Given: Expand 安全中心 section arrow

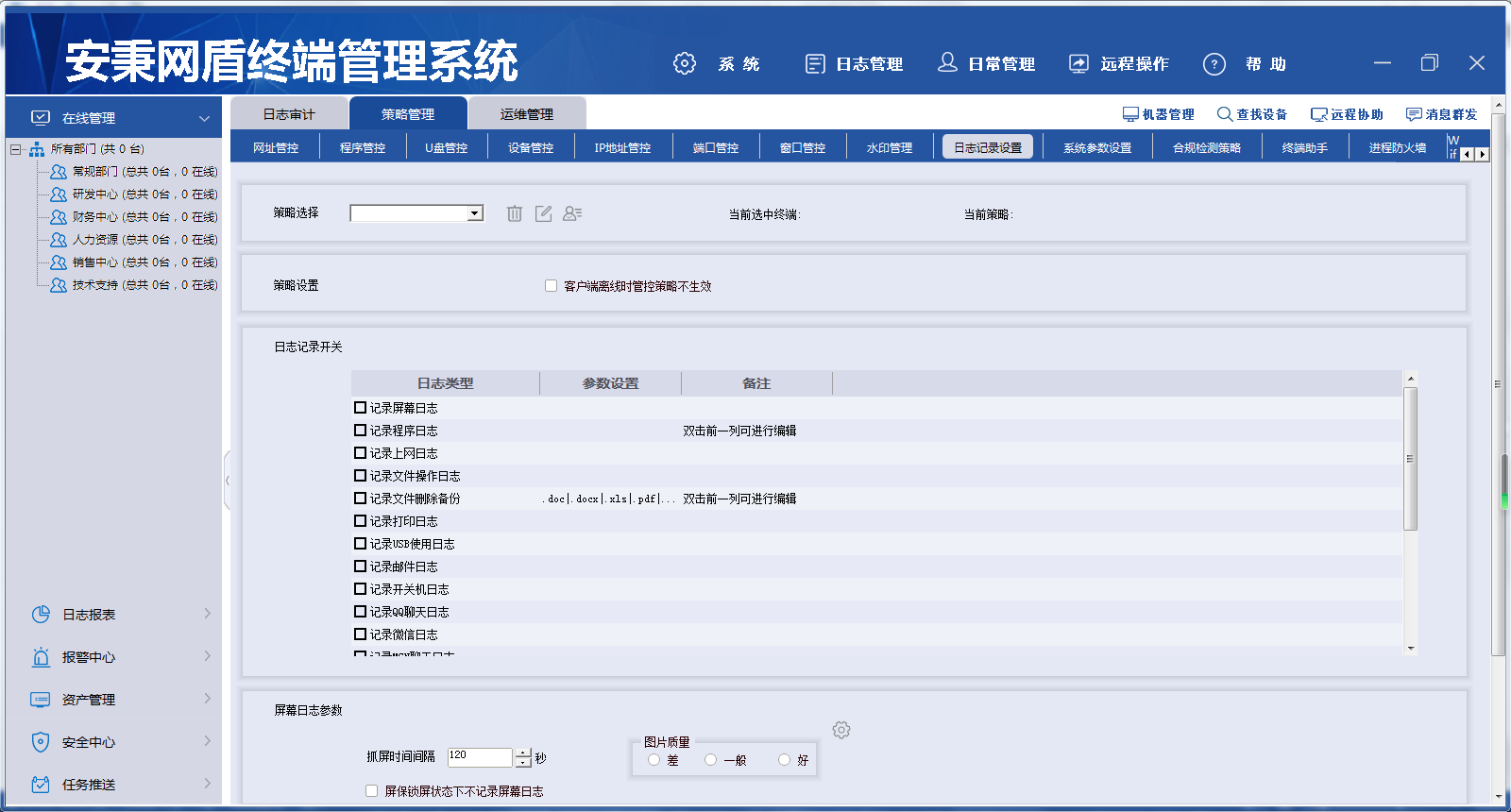Looking at the screenshot, I should 207,741.
